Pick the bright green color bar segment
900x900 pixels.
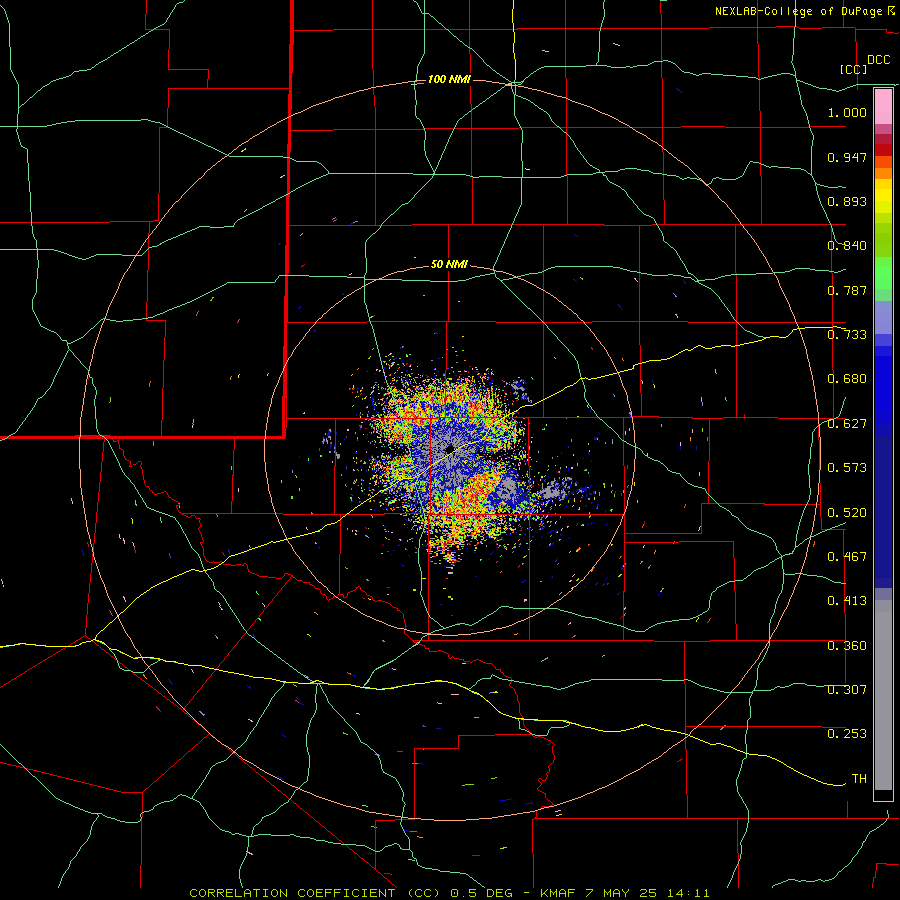[x=883, y=273]
